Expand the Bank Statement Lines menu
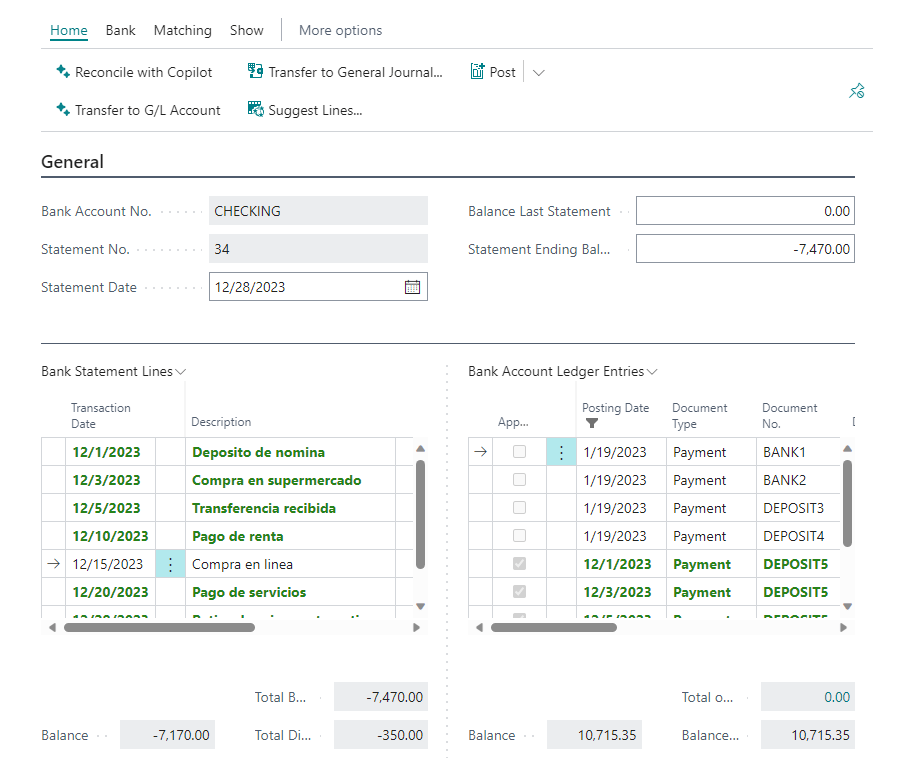The width and height of the screenshot is (898, 768). pos(181,372)
